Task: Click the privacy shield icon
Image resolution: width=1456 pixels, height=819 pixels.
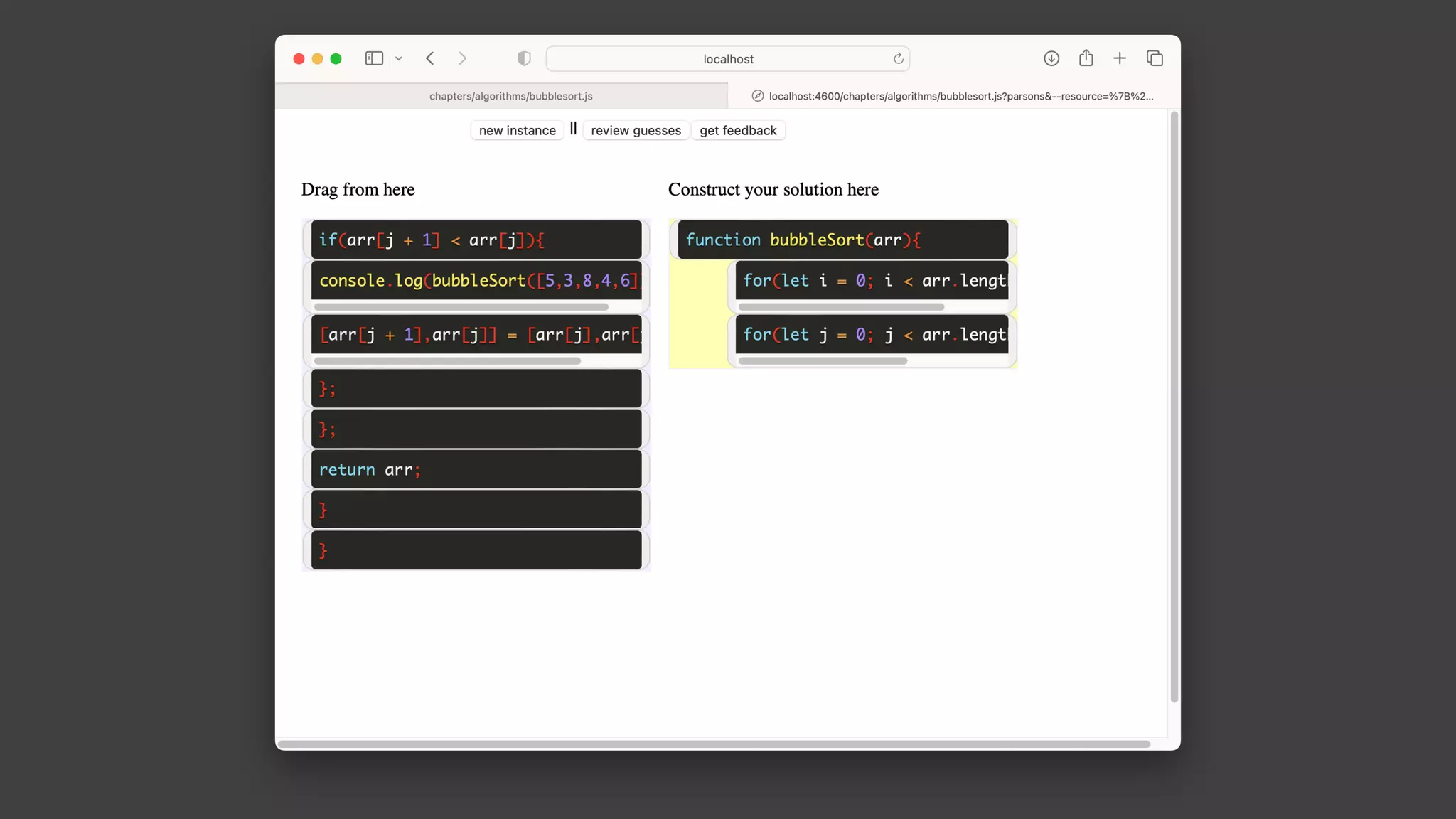Action: click(524, 58)
